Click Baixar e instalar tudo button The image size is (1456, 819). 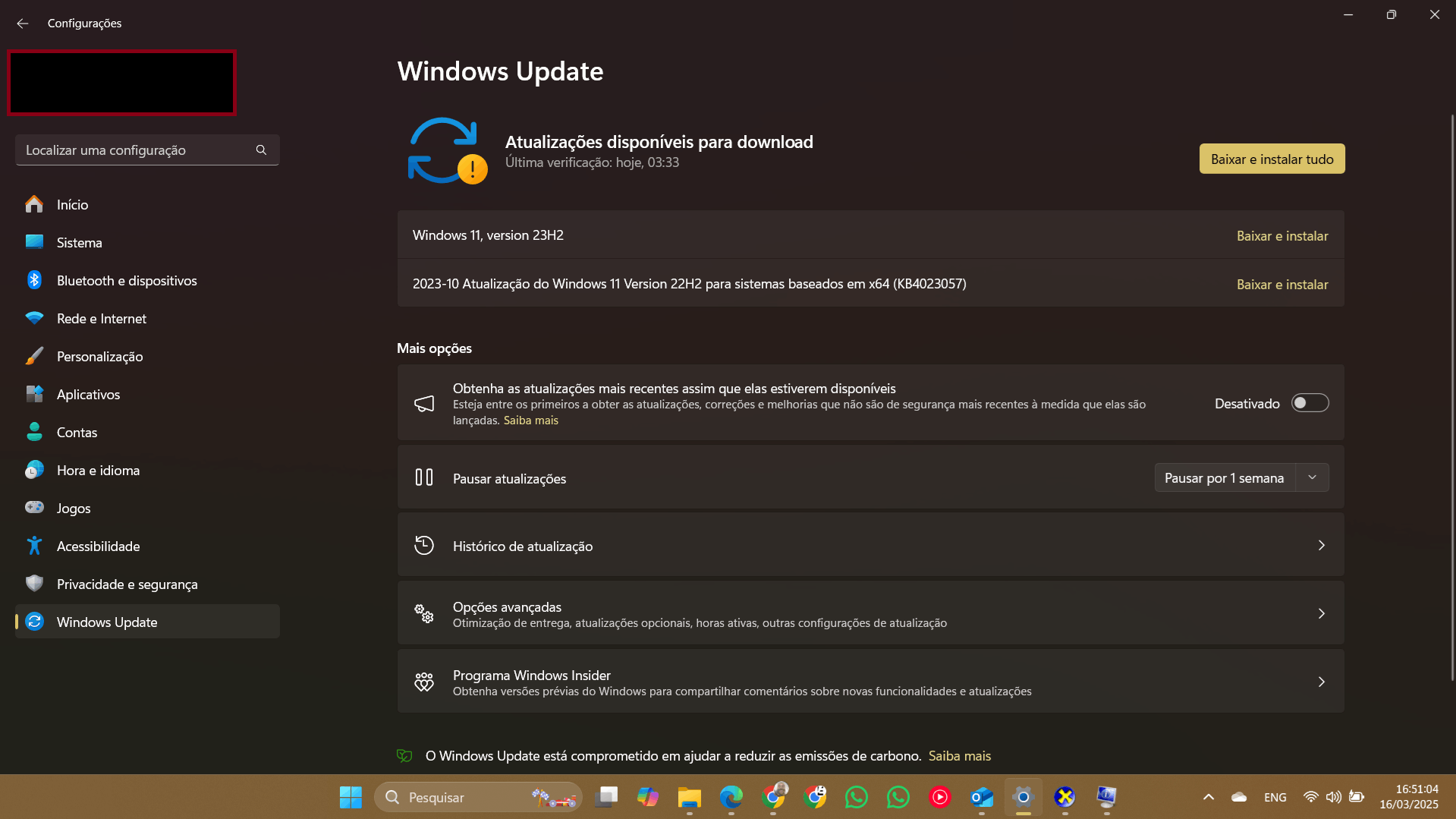[x=1272, y=159]
